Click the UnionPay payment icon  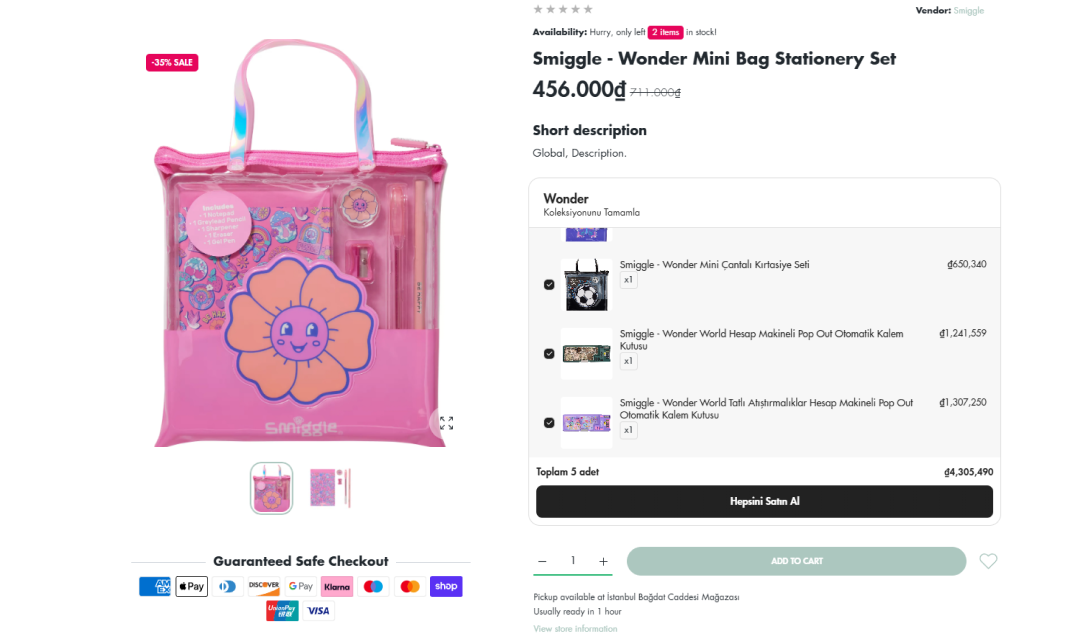282,610
